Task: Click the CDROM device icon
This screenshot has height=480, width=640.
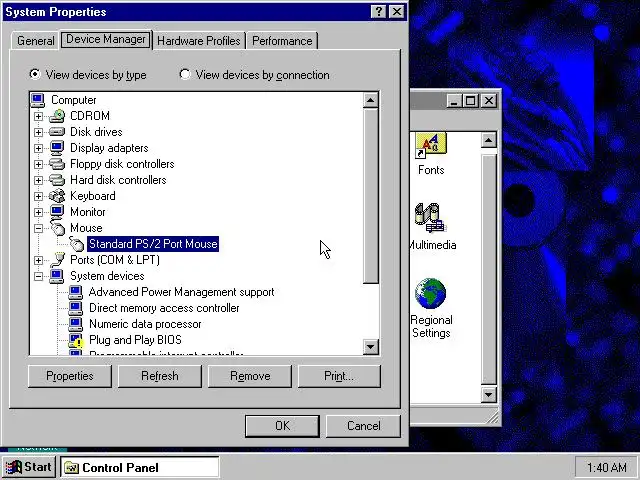Action: point(57,116)
